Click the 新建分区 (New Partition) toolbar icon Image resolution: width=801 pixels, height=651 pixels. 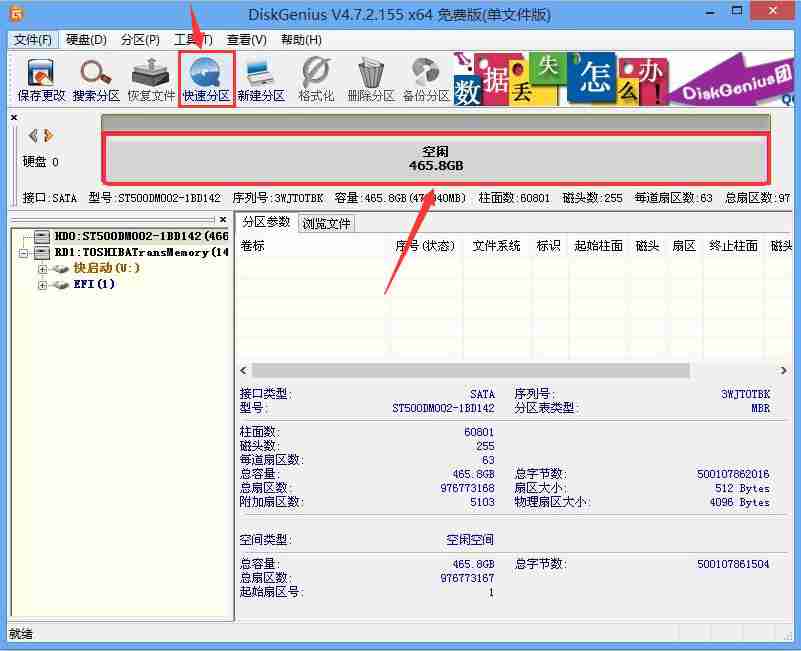261,80
